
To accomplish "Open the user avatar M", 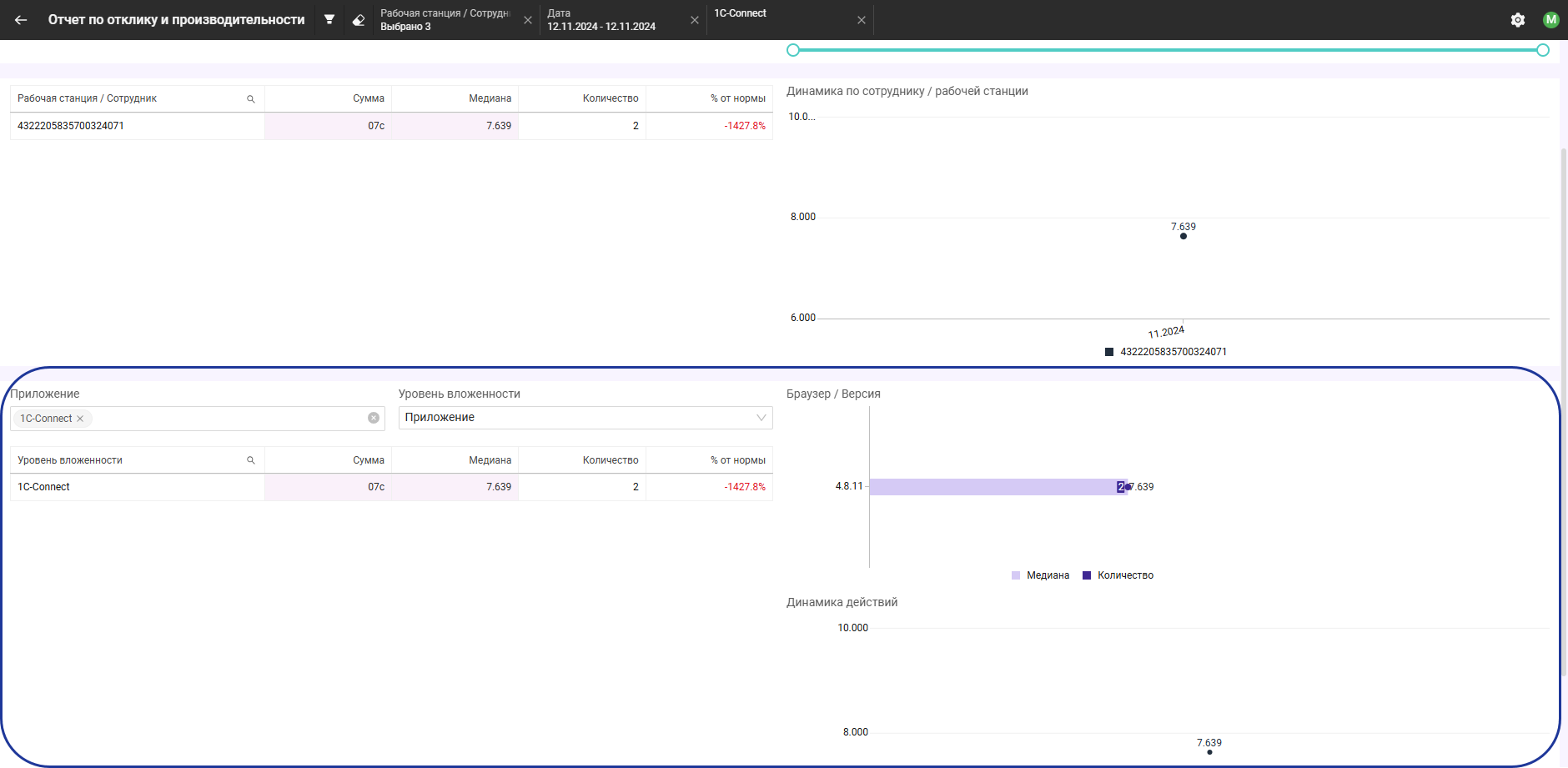I will pos(1551,20).
